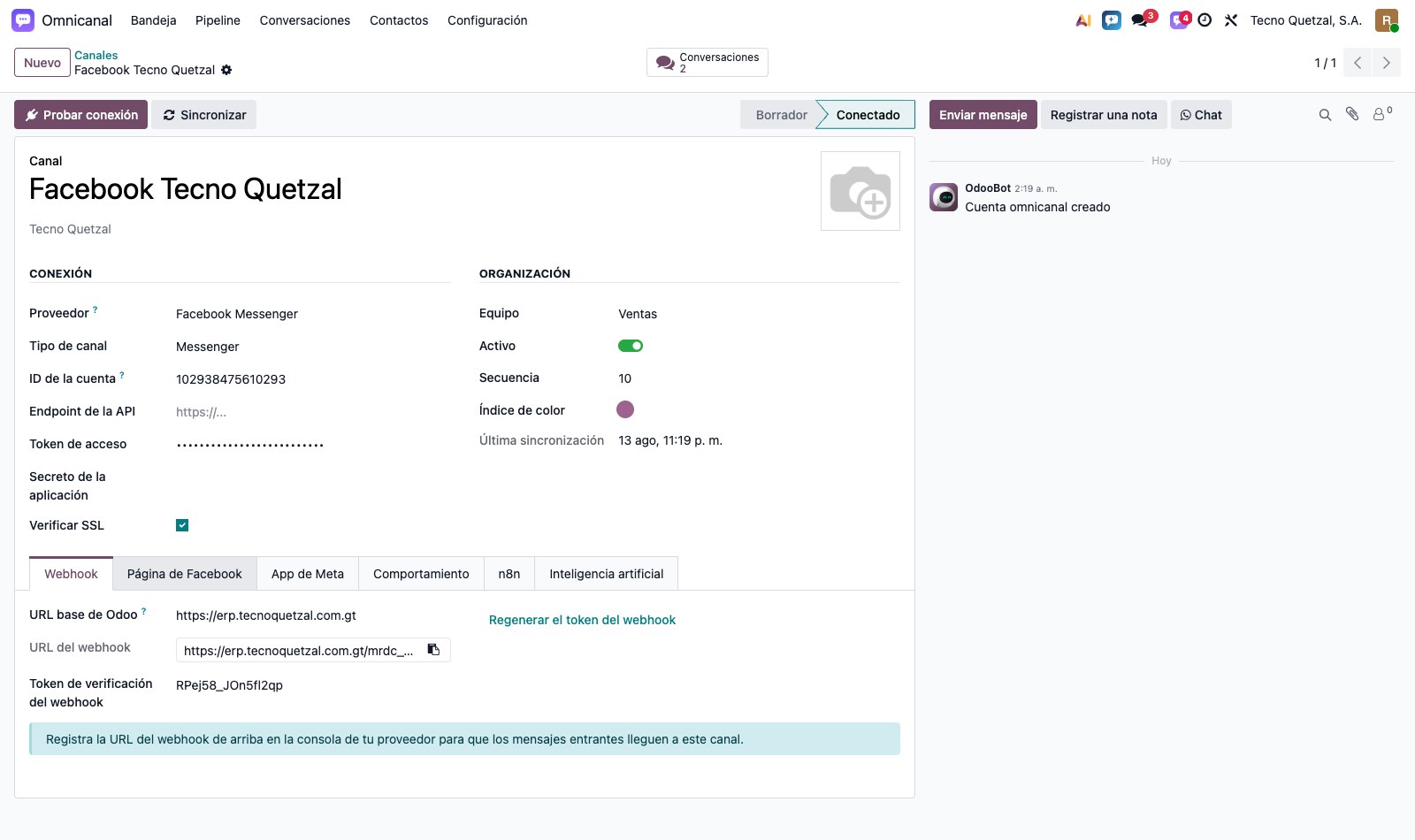The image size is (1415, 840).
Task: Click the webhook URL text https://erp.tecnoquetzal.com.gt/mrdc_...
Action: (x=299, y=651)
